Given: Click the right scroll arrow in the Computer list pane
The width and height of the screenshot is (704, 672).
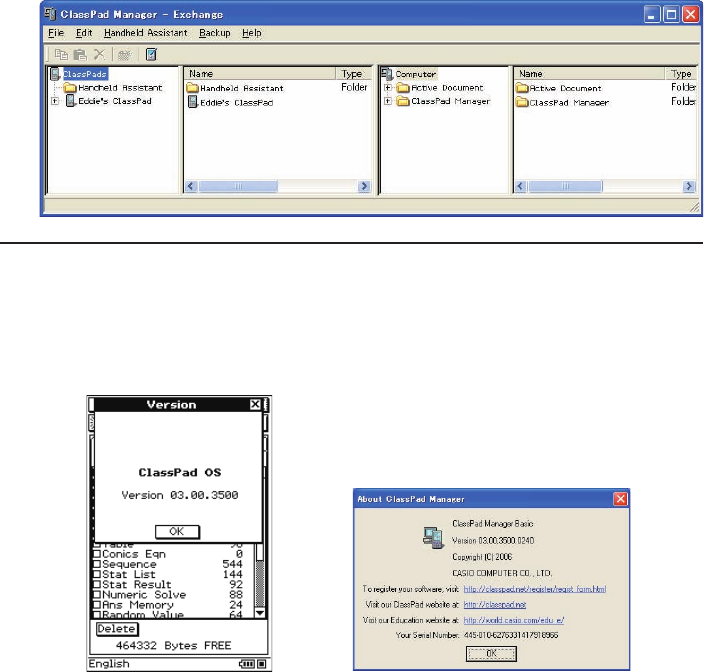Looking at the screenshot, I should coord(689,186).
